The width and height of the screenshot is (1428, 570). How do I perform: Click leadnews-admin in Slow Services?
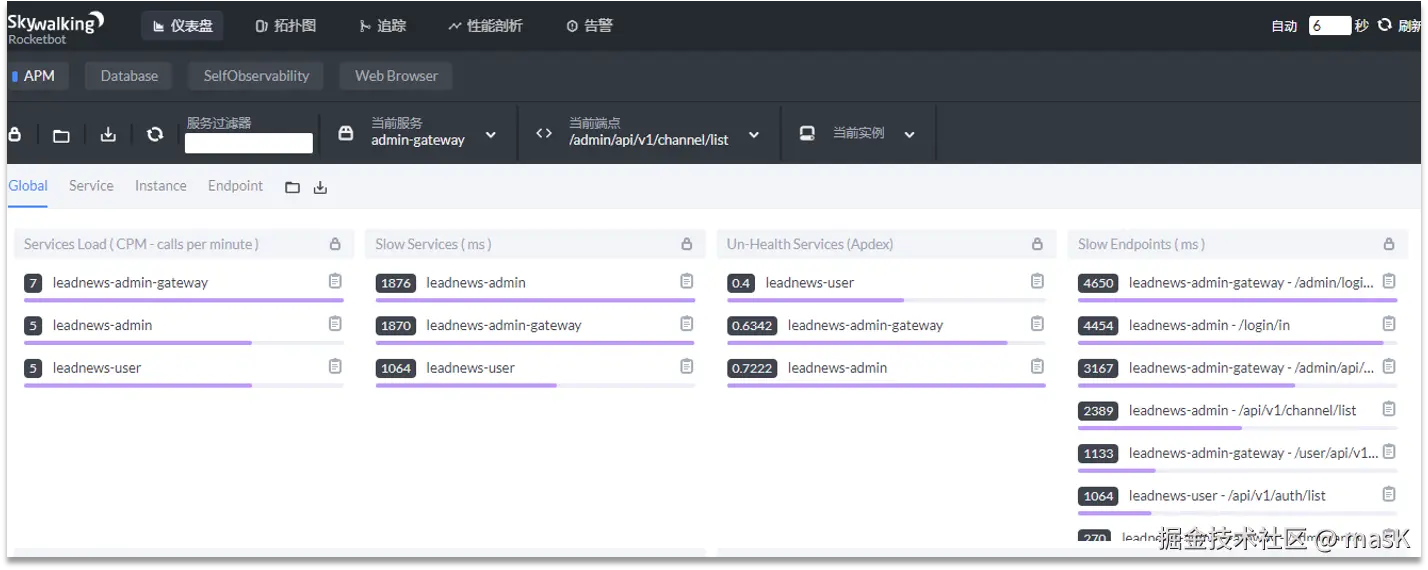pos(476,283)
